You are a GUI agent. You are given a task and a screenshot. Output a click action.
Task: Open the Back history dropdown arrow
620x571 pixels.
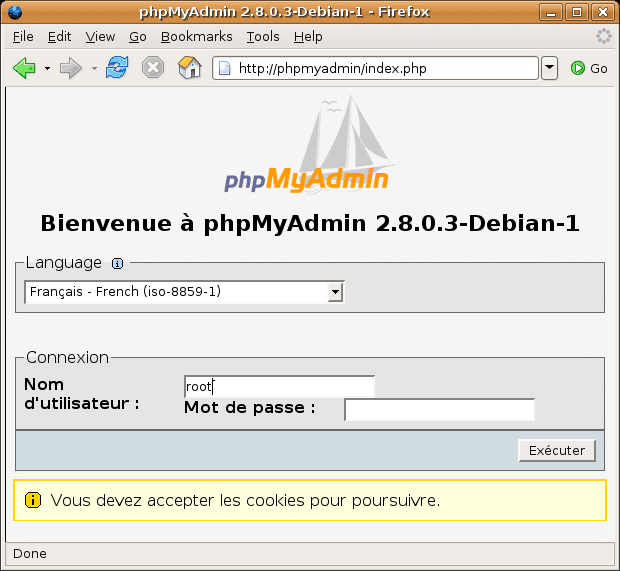click(x=47, y=68)
